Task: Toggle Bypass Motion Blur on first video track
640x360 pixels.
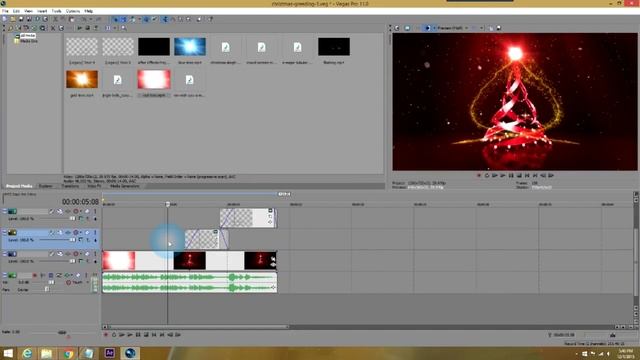Action: pos(51,211)
